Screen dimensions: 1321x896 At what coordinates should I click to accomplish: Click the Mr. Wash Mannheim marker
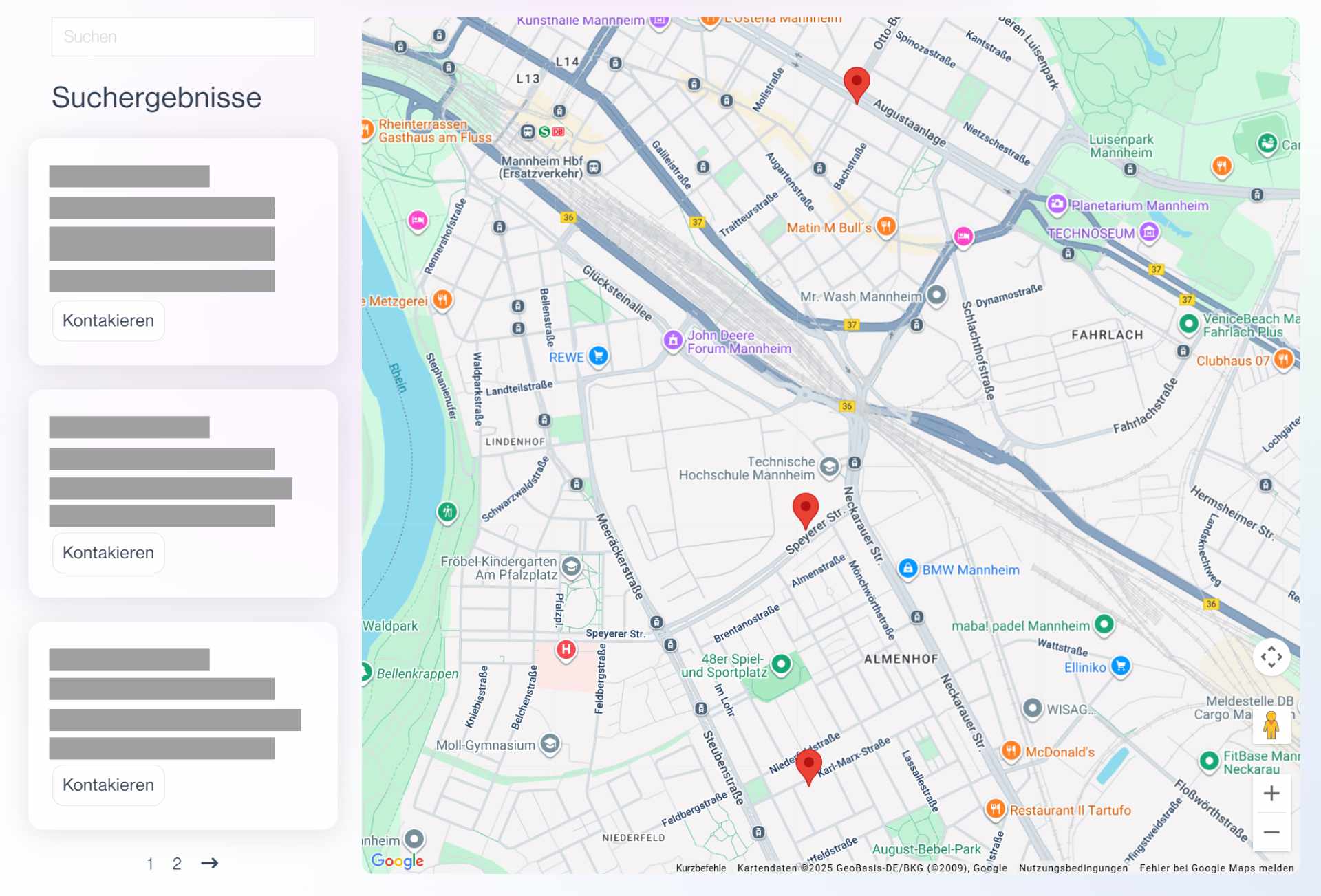pyautogui.click(x=936, y=295)
